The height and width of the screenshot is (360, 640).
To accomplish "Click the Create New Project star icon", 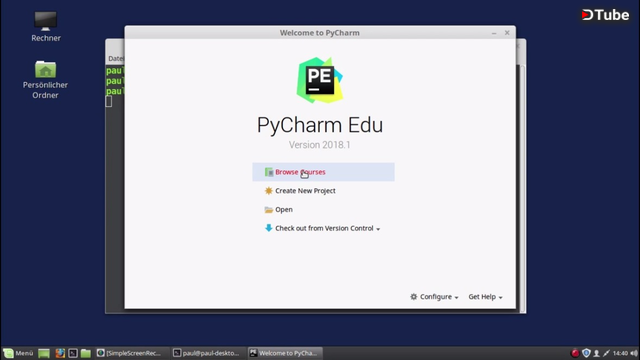I will (269, 191).
